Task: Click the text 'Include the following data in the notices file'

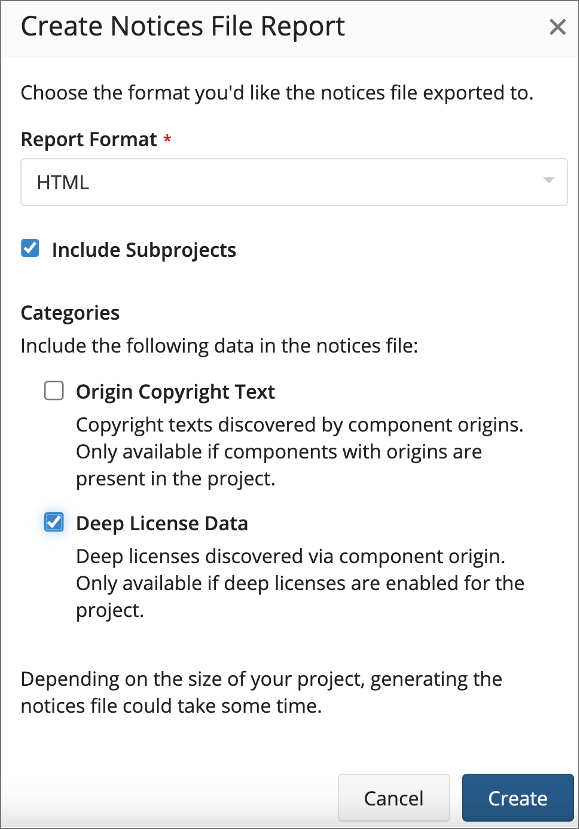Action: point(219,346)
